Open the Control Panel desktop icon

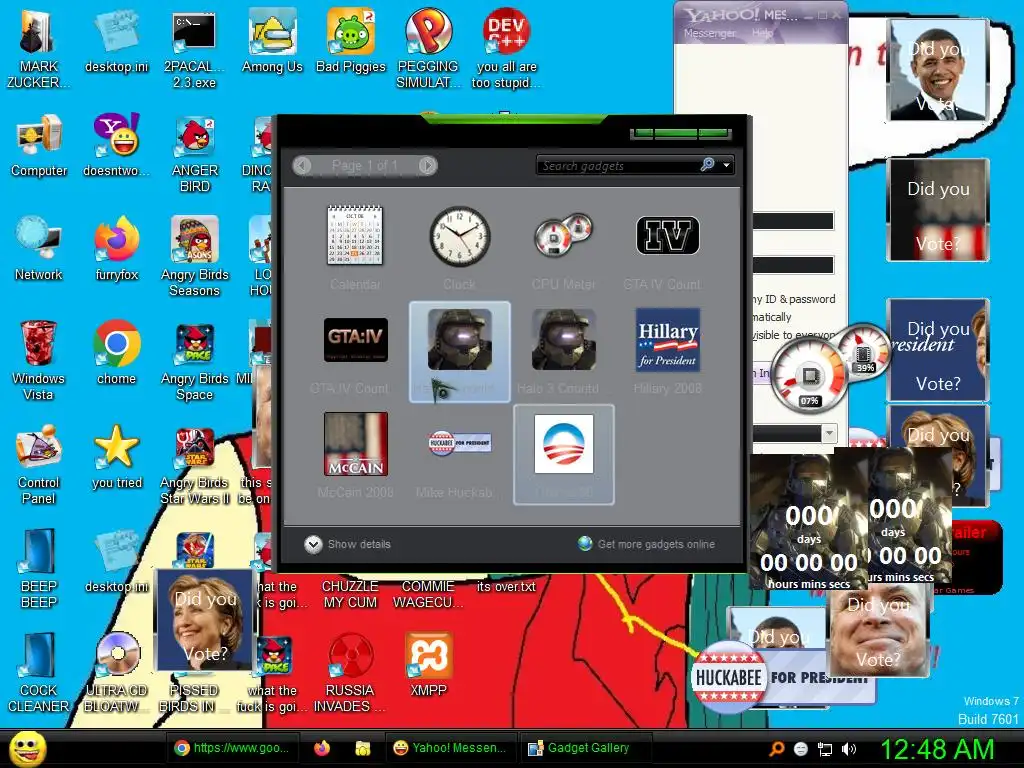39,465
